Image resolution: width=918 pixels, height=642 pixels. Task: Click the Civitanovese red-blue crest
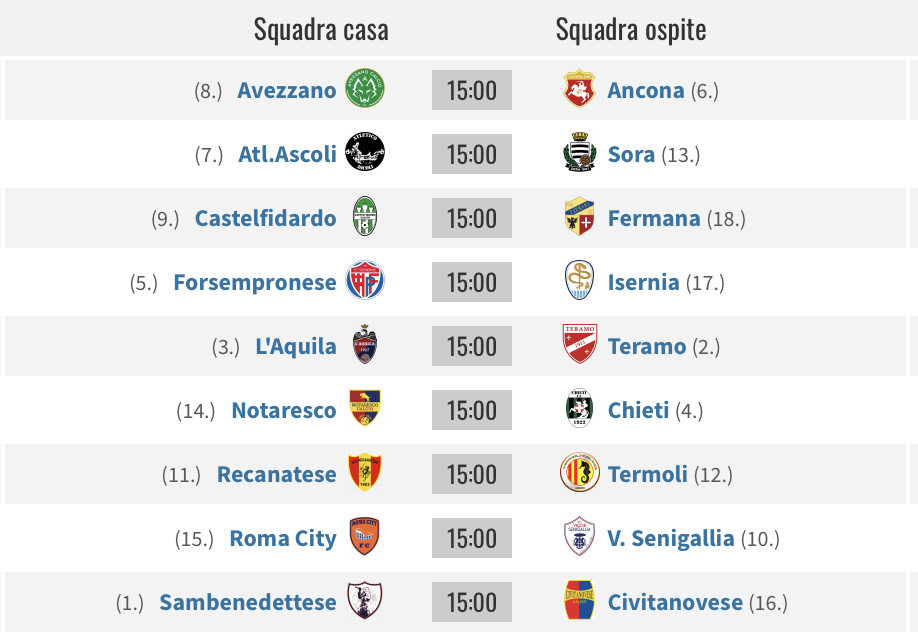pos(579,600)
